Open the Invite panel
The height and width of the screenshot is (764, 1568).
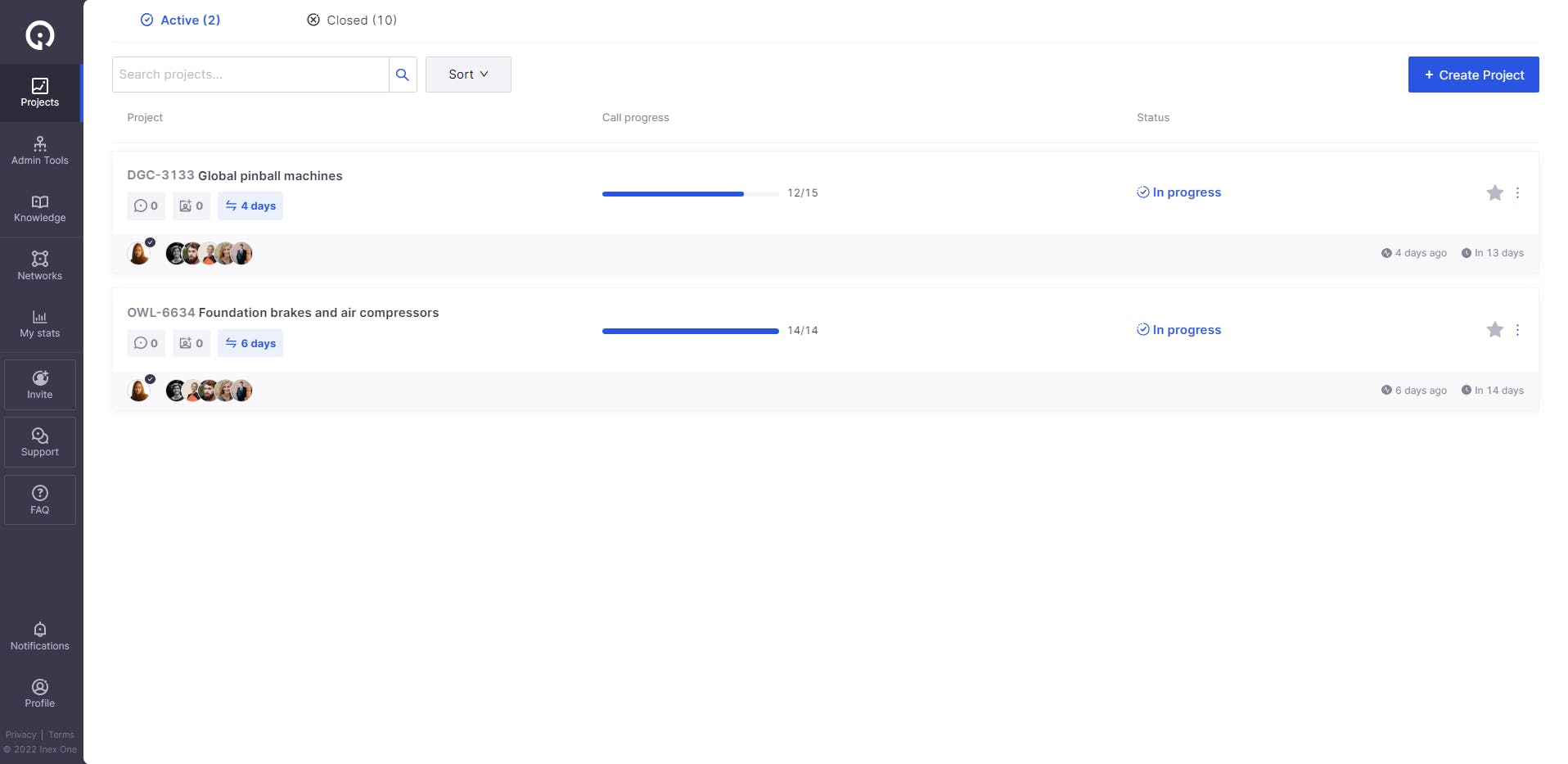pos(40,385)
